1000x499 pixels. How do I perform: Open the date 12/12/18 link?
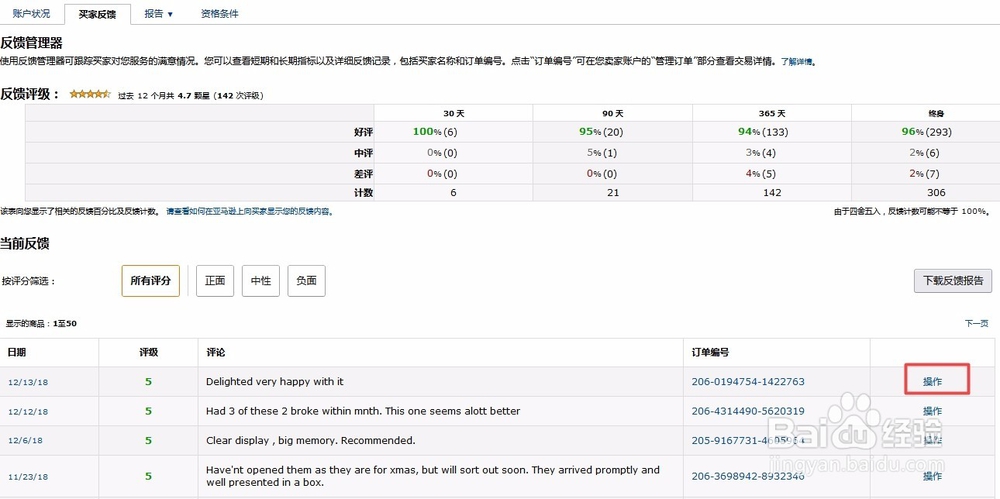[x=28, y=412]
